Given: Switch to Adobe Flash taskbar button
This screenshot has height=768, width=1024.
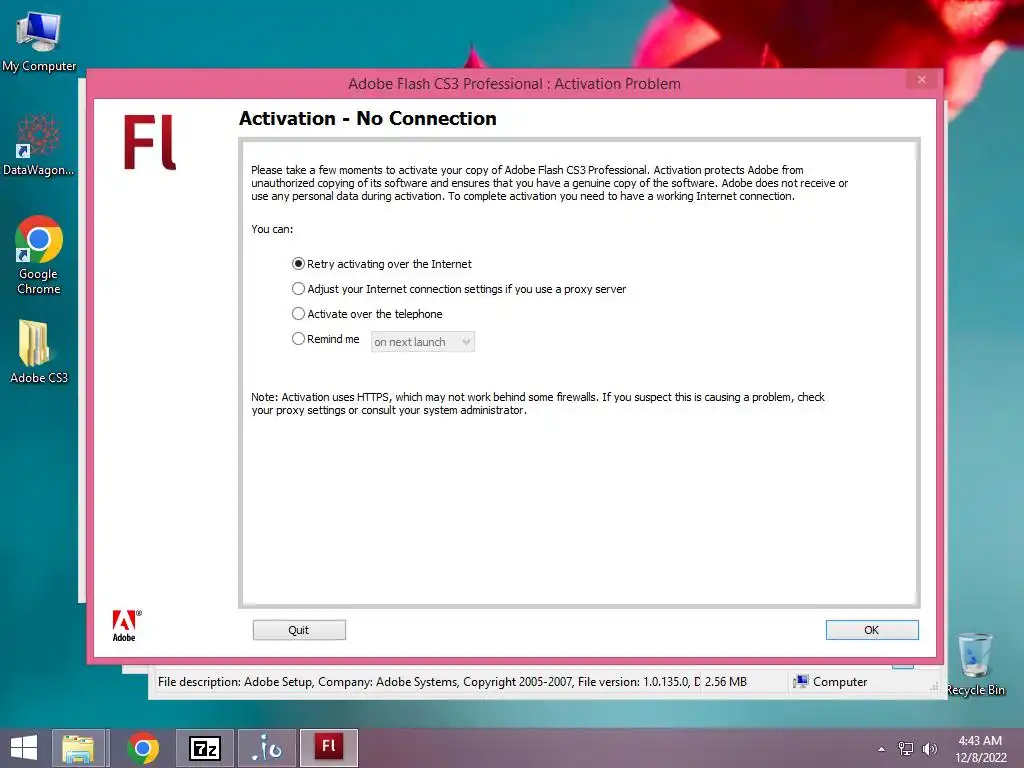Looking at the screenshot, I should [329, 748].
